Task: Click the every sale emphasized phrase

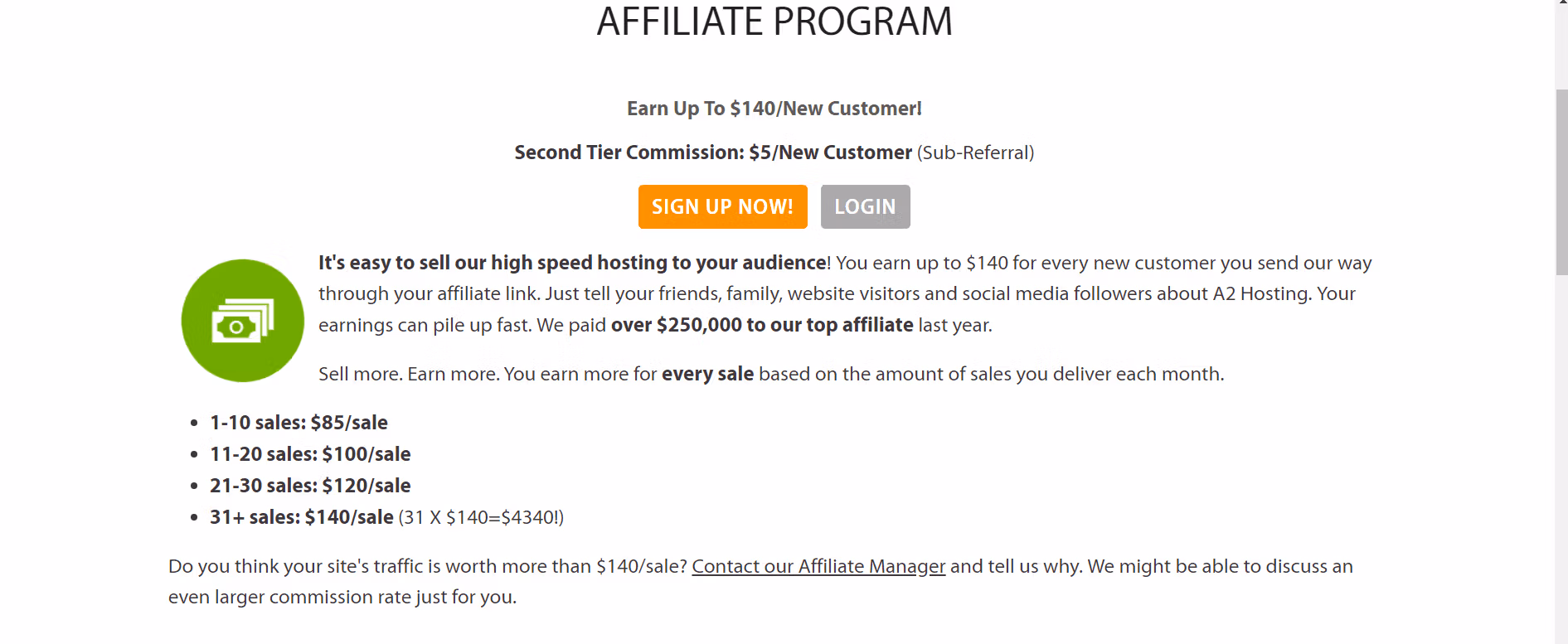Action: (x=707, y=374)
